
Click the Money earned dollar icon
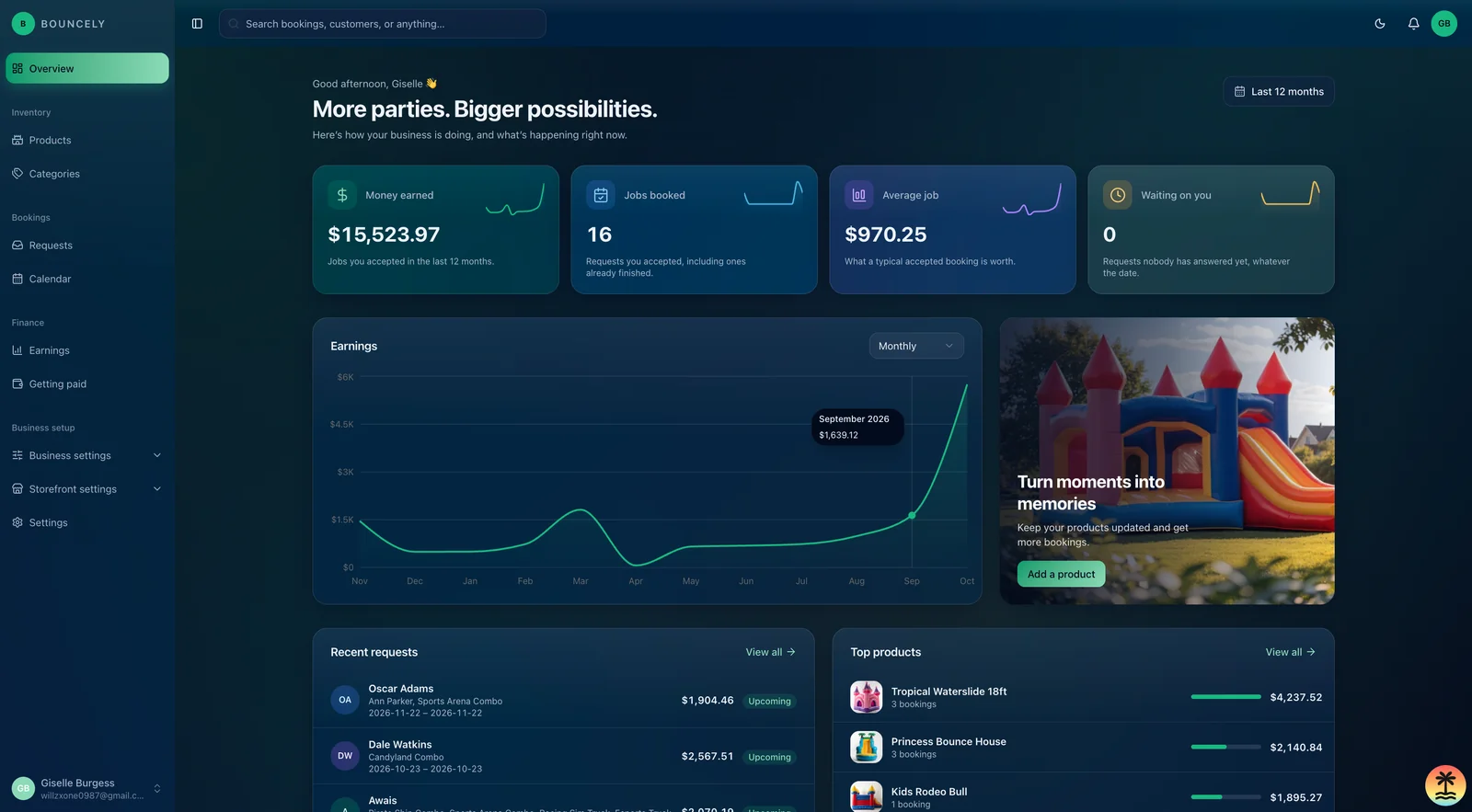[342, 195]
